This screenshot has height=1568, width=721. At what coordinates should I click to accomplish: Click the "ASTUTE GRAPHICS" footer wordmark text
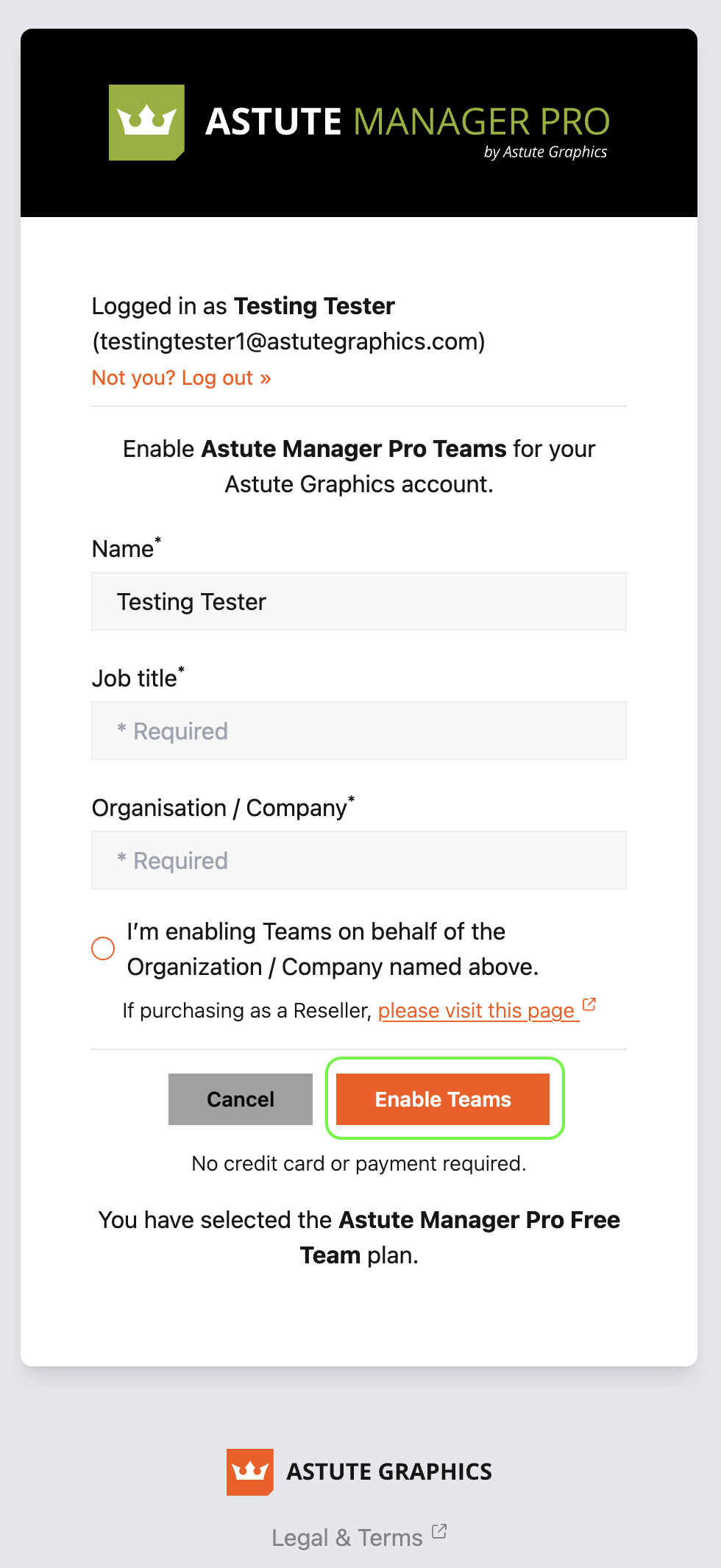click(x=389, y=1472)
